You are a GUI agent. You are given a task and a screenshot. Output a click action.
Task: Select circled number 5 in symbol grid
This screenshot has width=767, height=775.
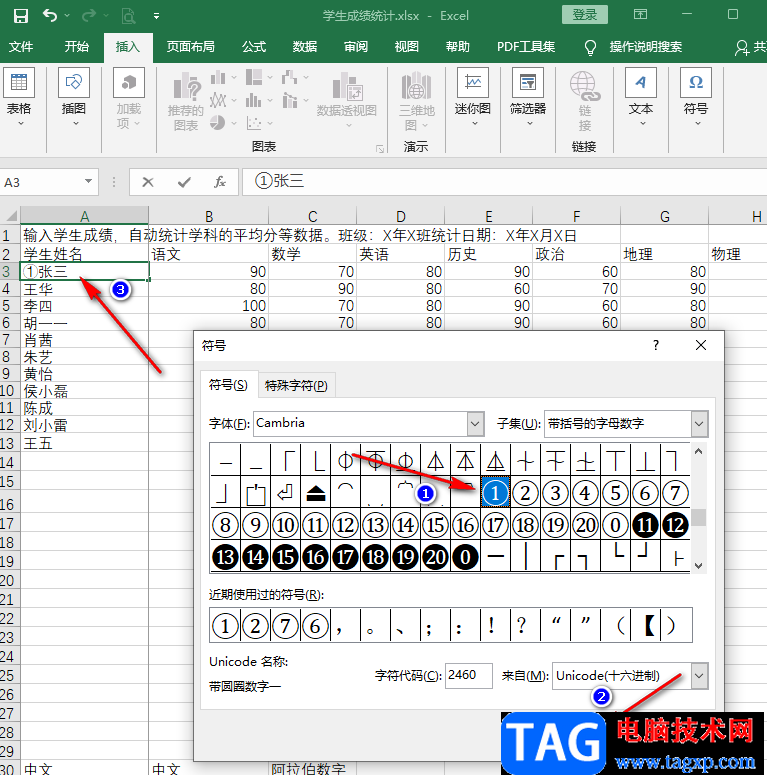(615, 493)
